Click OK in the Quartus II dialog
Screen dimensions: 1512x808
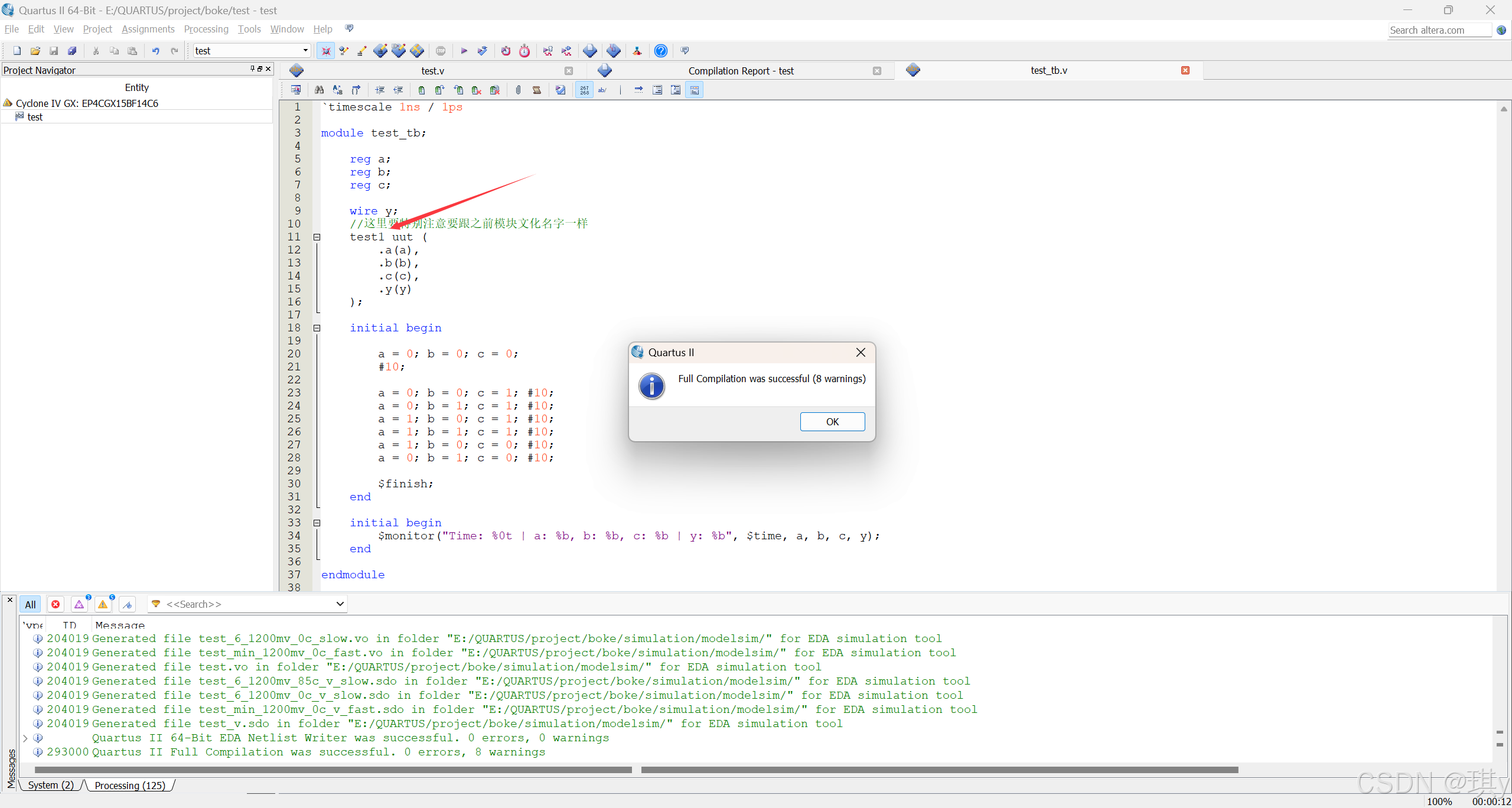click(x=832, y=422)
